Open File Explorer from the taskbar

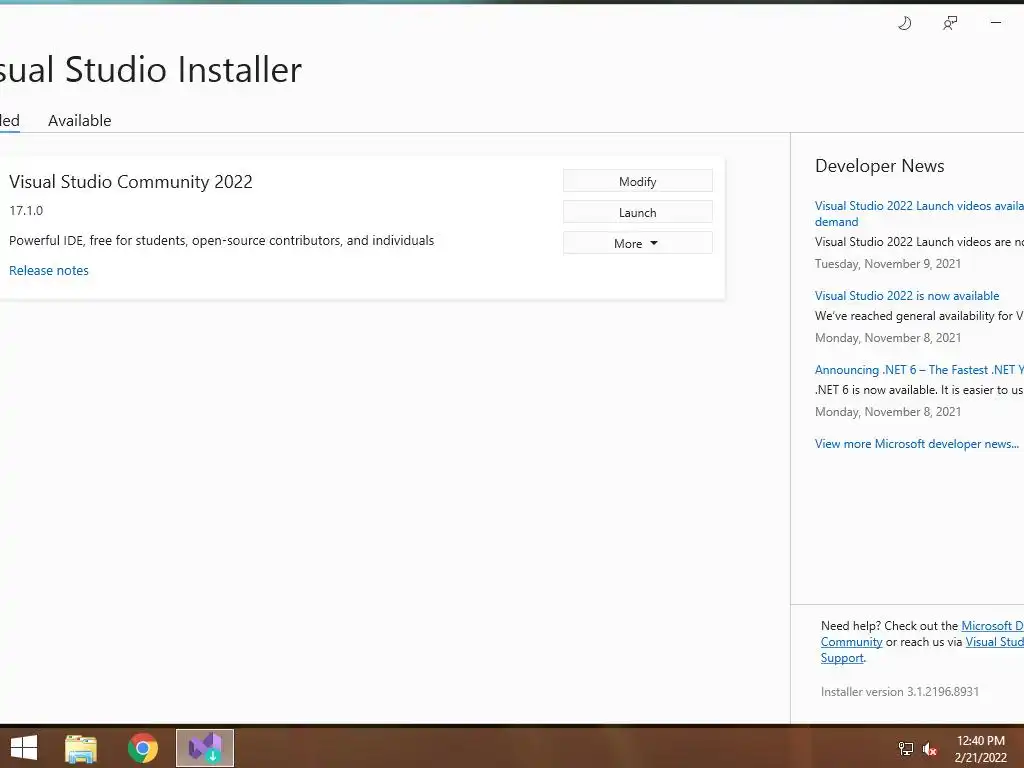[x=81, y=748]
